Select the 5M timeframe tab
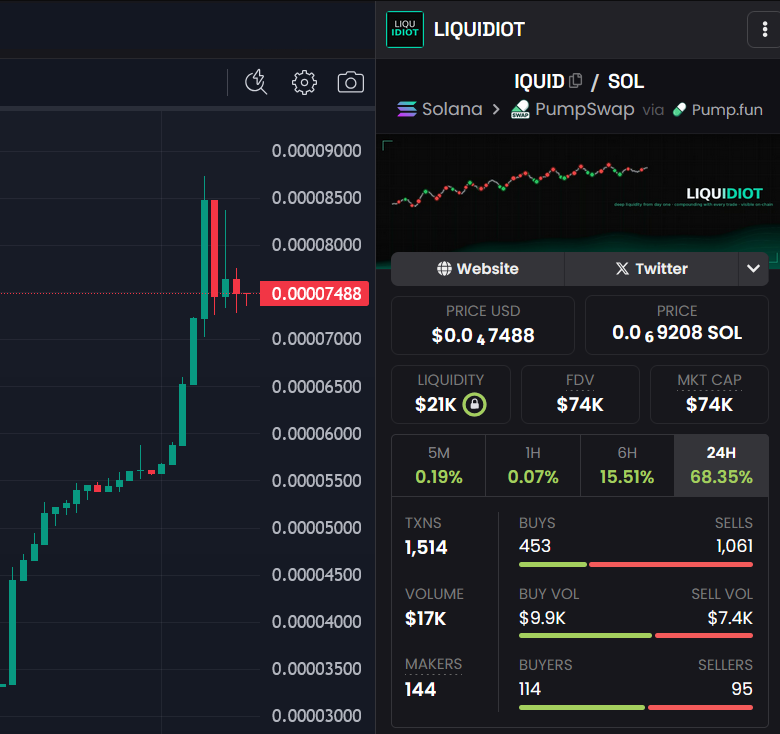 tap(439, 465)
